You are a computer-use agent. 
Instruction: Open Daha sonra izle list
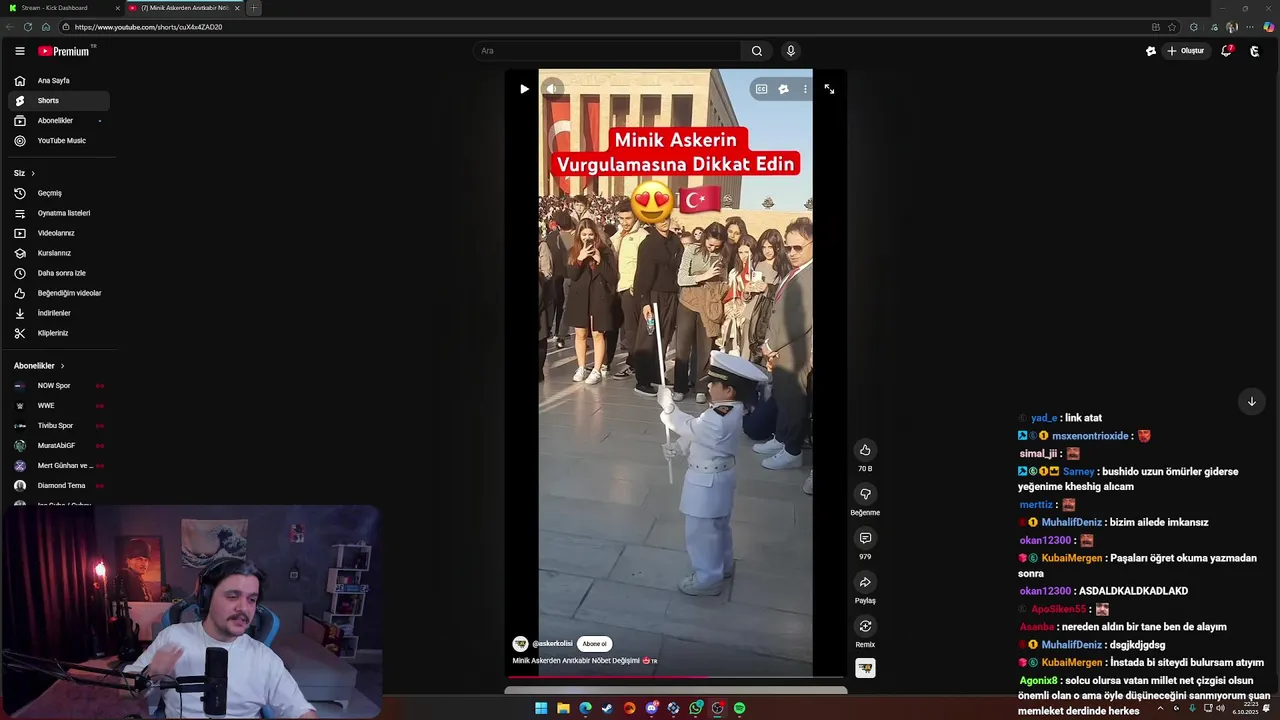pos(58,273)
